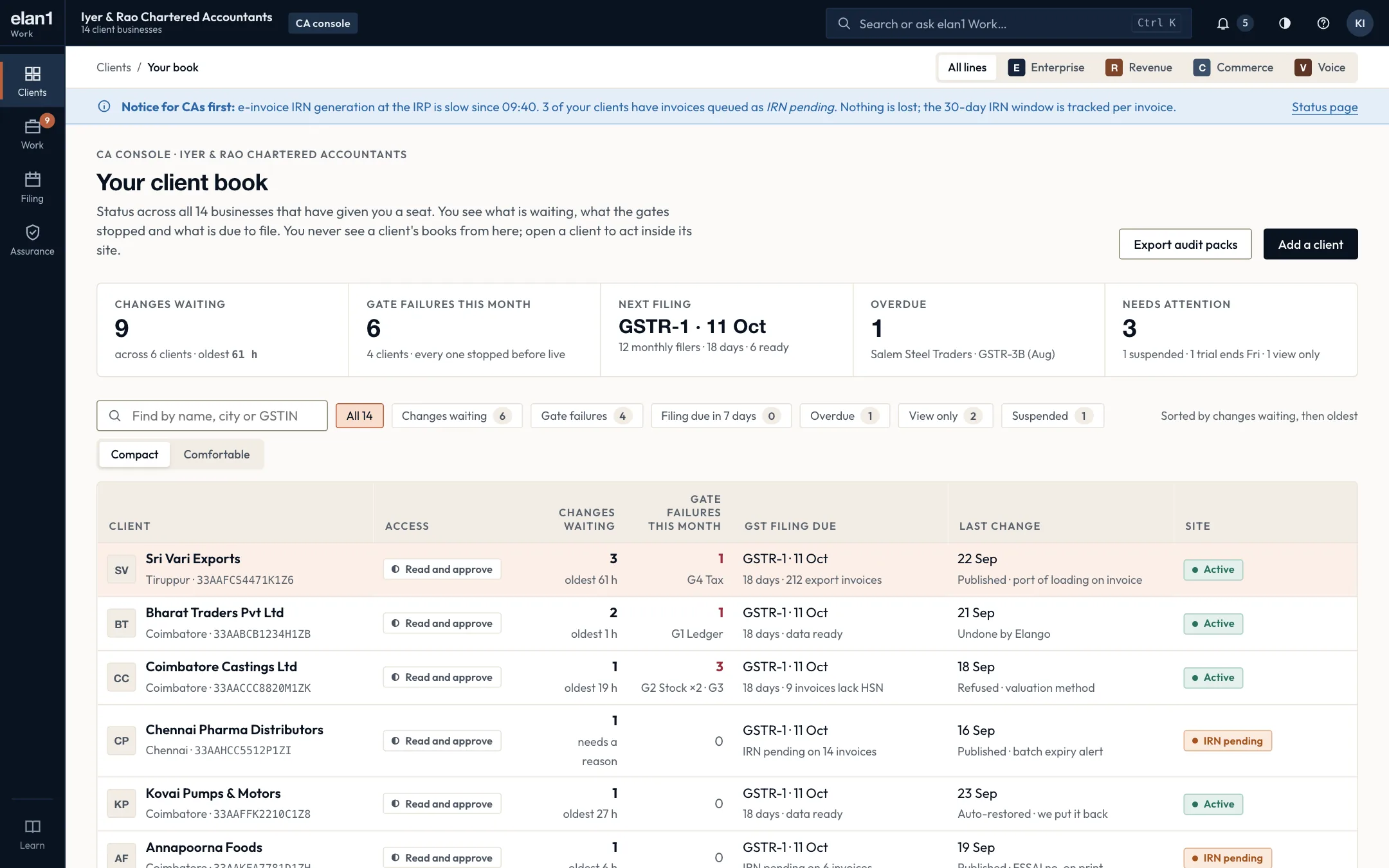
Task: Filter by View only chip
Action: 945,416
